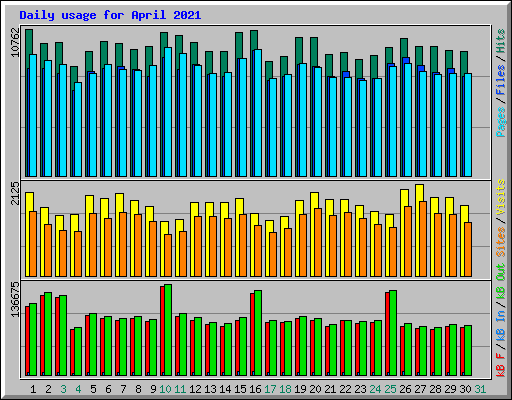
Task: Click the cyan Pages bar for day 30
Action: coord(468,125)
